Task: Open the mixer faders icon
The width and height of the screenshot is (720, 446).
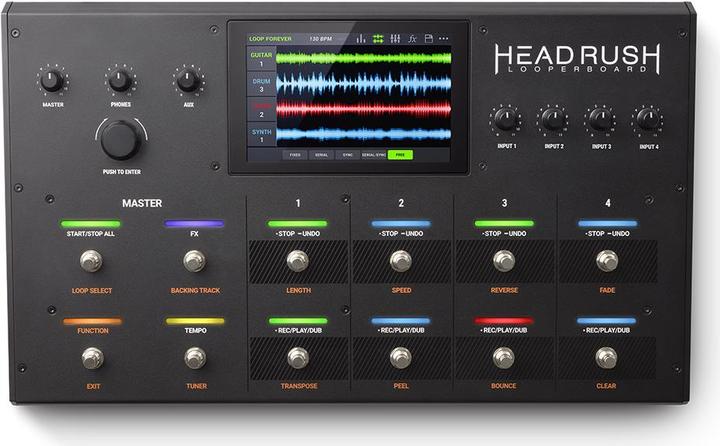Action: (395, 39)
